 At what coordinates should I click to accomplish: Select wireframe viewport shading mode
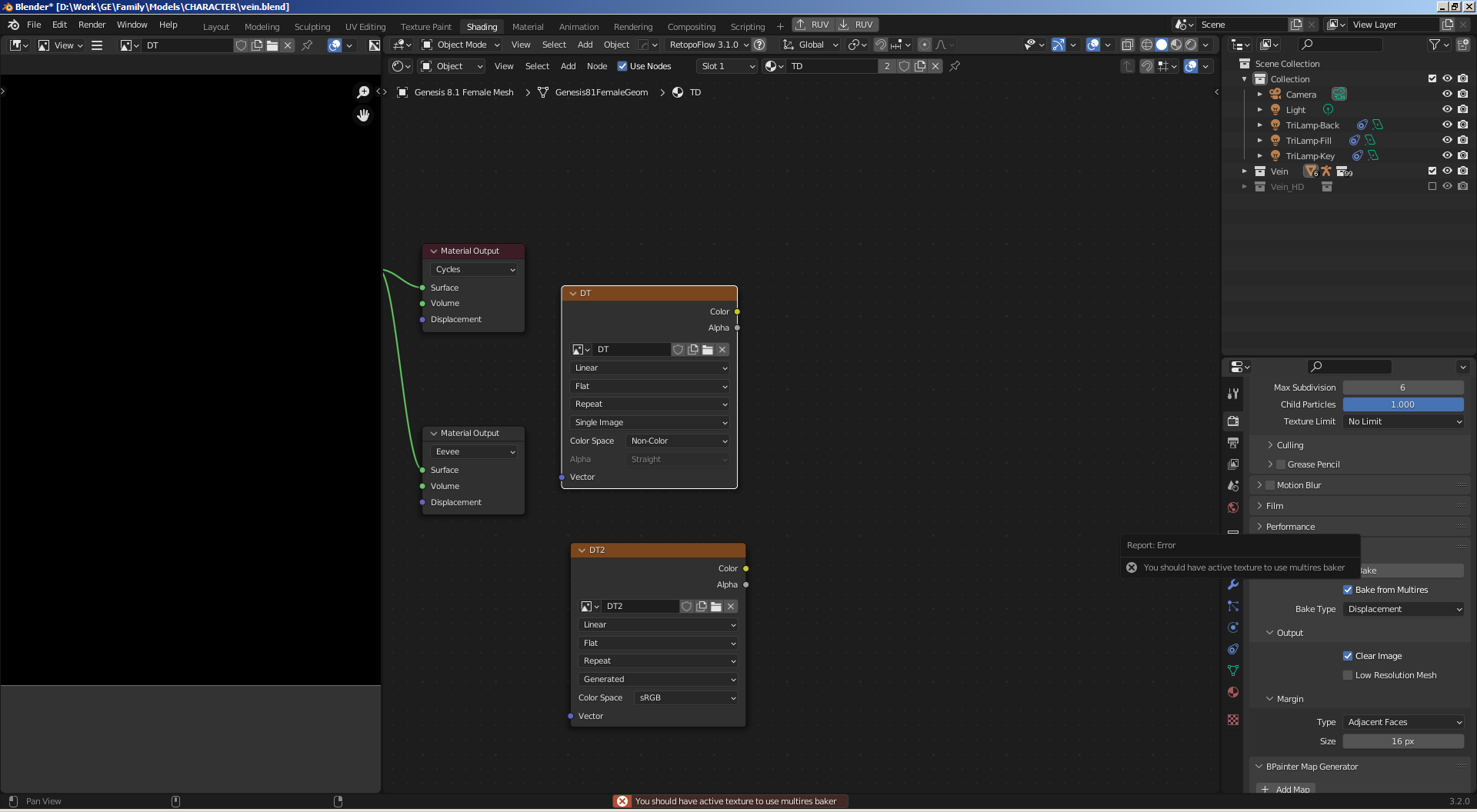1146,45
